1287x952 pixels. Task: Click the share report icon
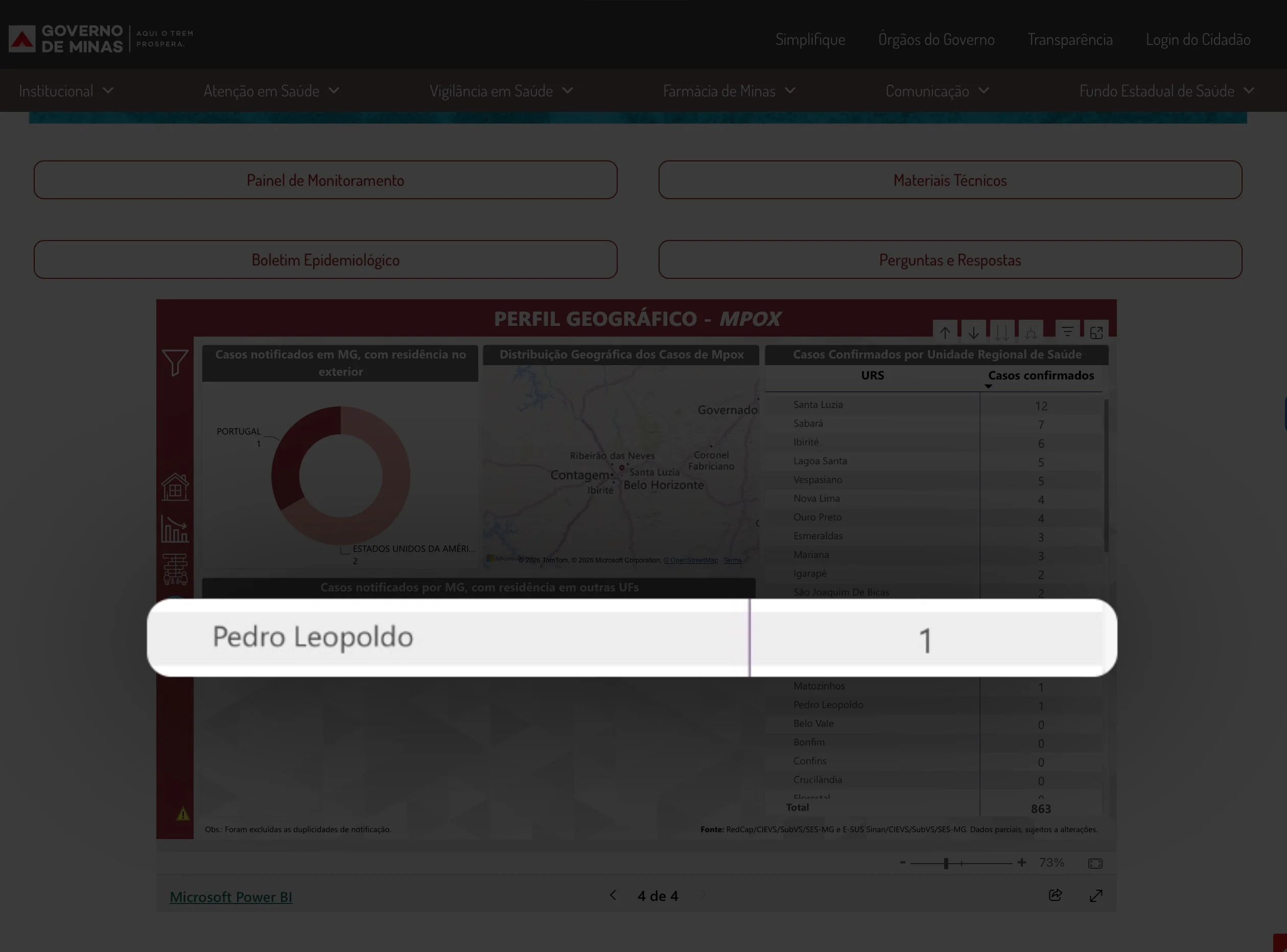[1055, 895]
